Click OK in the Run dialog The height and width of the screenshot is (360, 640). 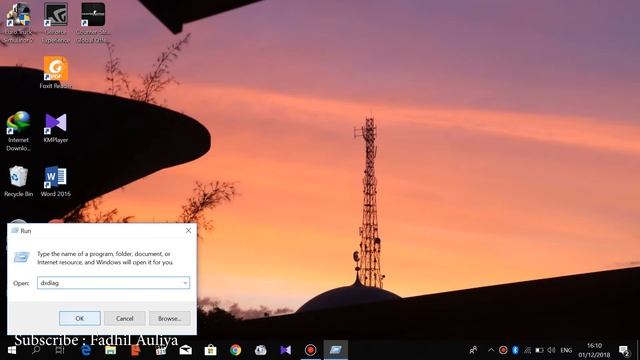click(80, 318)
